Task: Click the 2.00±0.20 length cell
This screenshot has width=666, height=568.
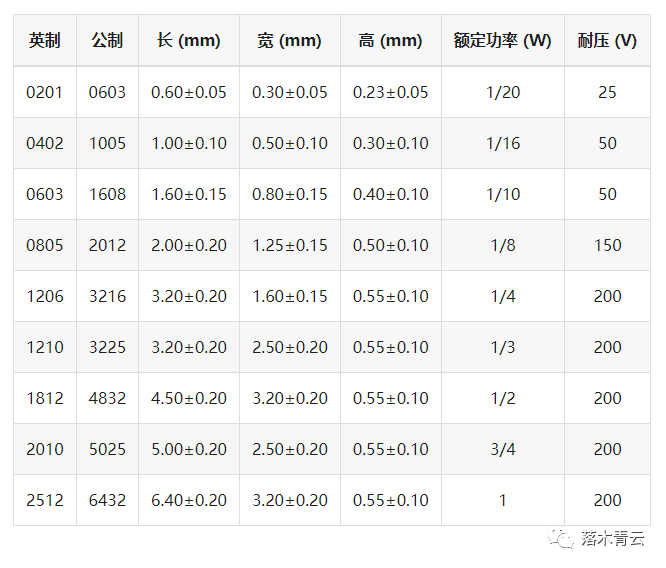Action: [189, 246]
